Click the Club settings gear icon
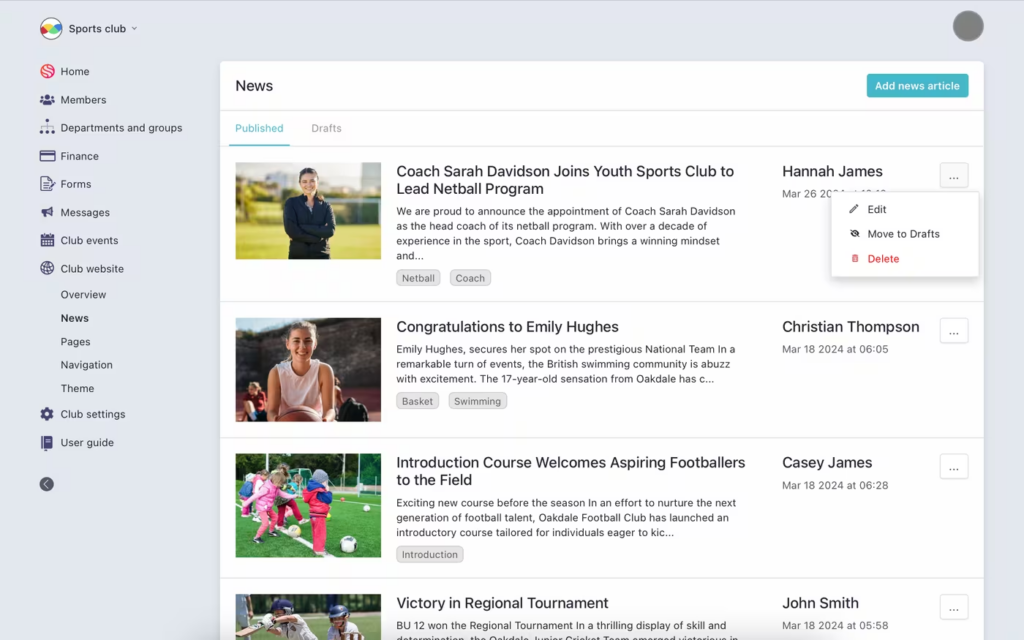 pyautogui.click(x=47, y=414)
